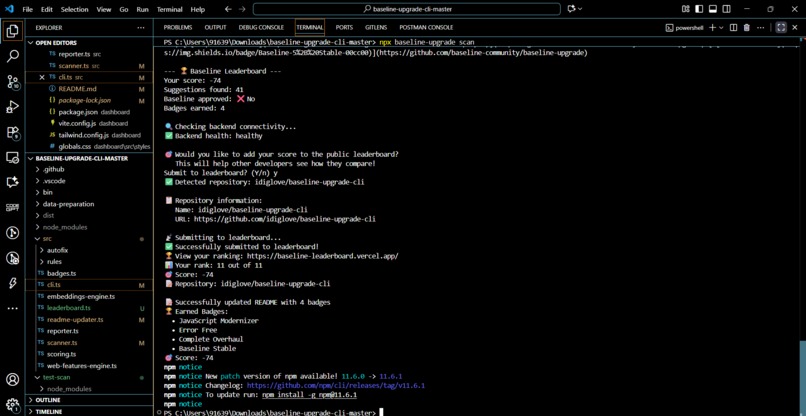Toggle the bottom panel visibility
The image size is (806, 416).
(x=713, y=9)
